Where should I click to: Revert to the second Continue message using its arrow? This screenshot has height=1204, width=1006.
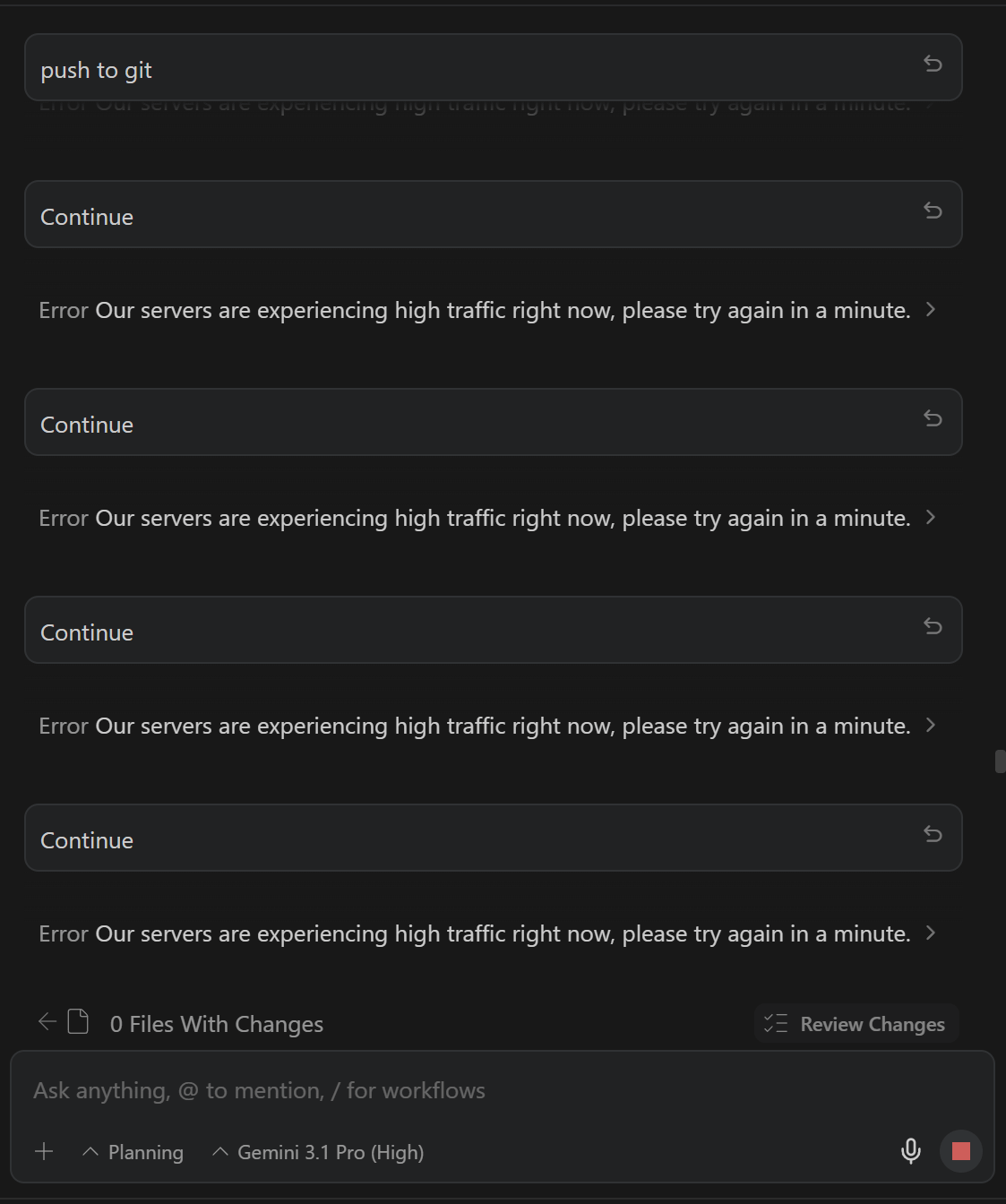(x=933, y=418)
